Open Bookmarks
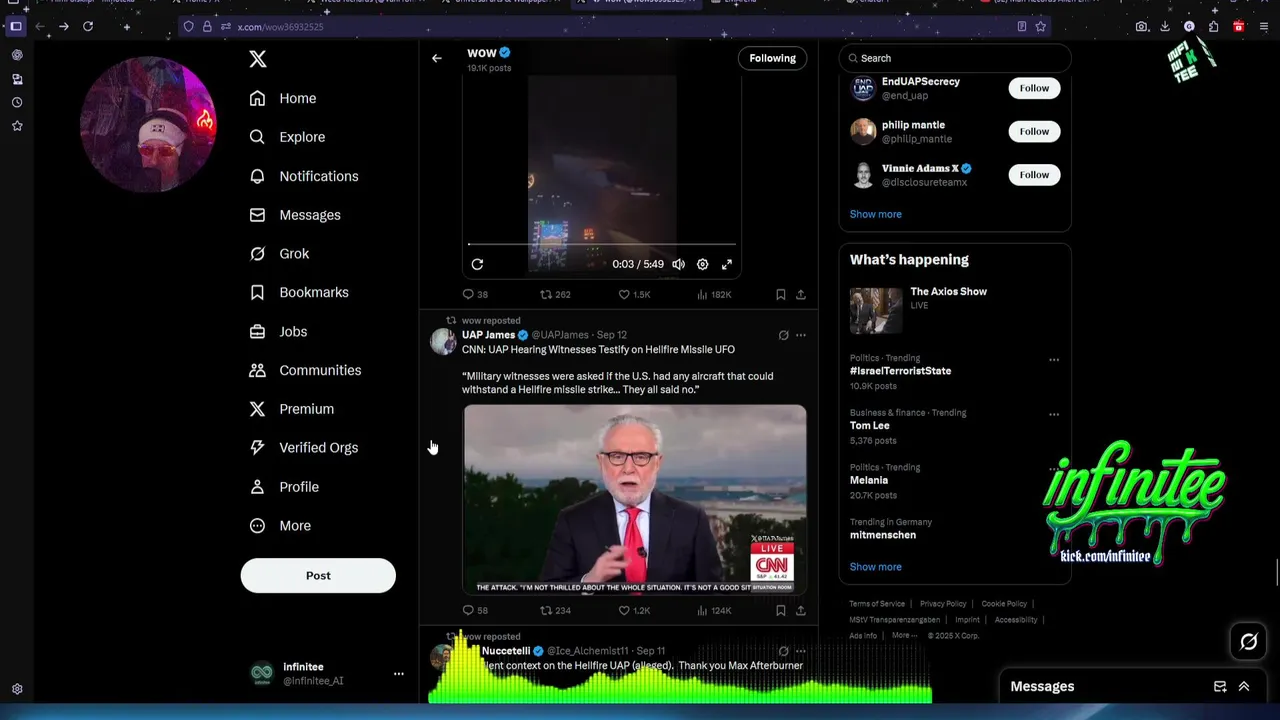 coord(299,292)
